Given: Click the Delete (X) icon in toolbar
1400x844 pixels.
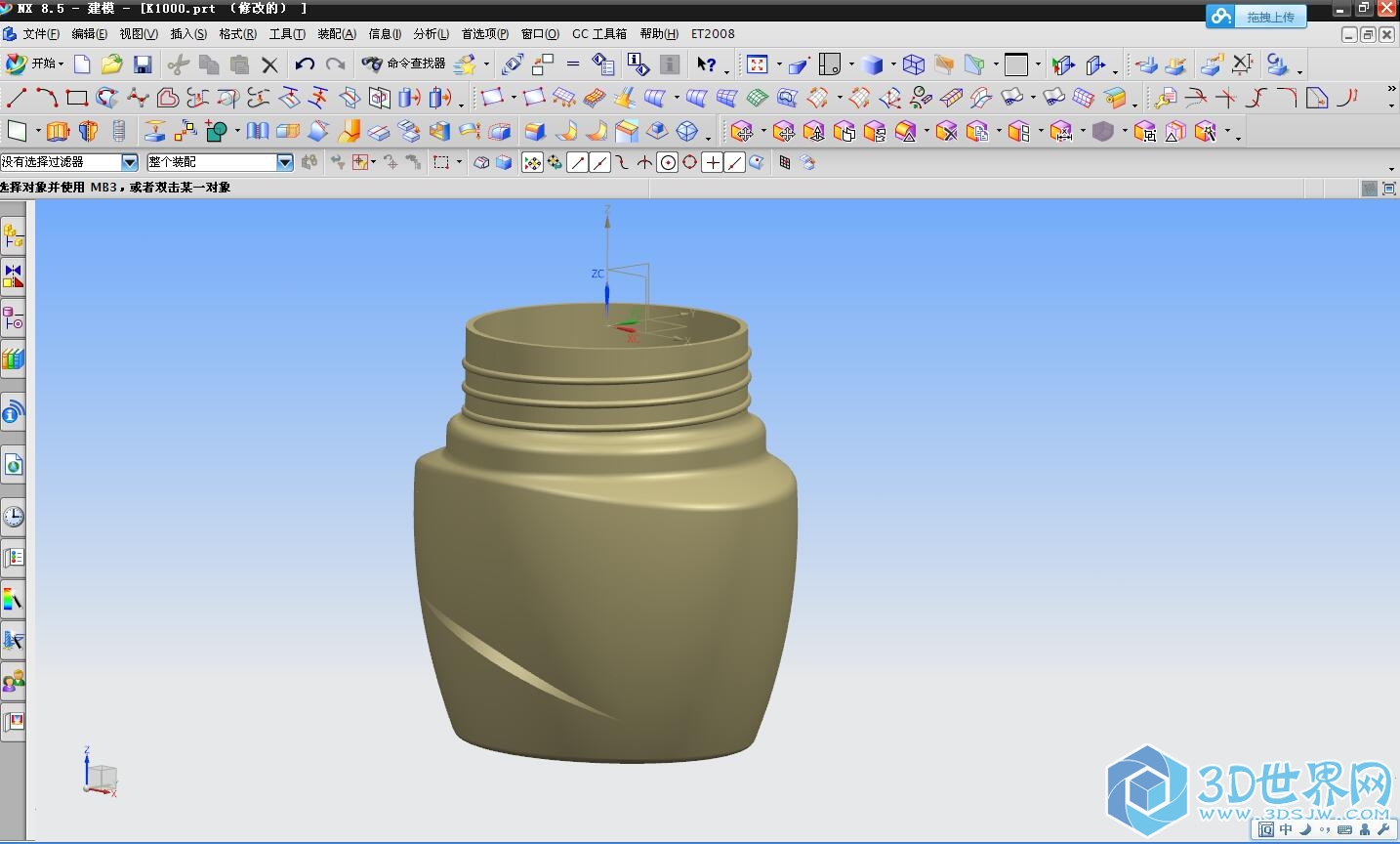Looking at the screenshot, I should (x=269, y=65).
